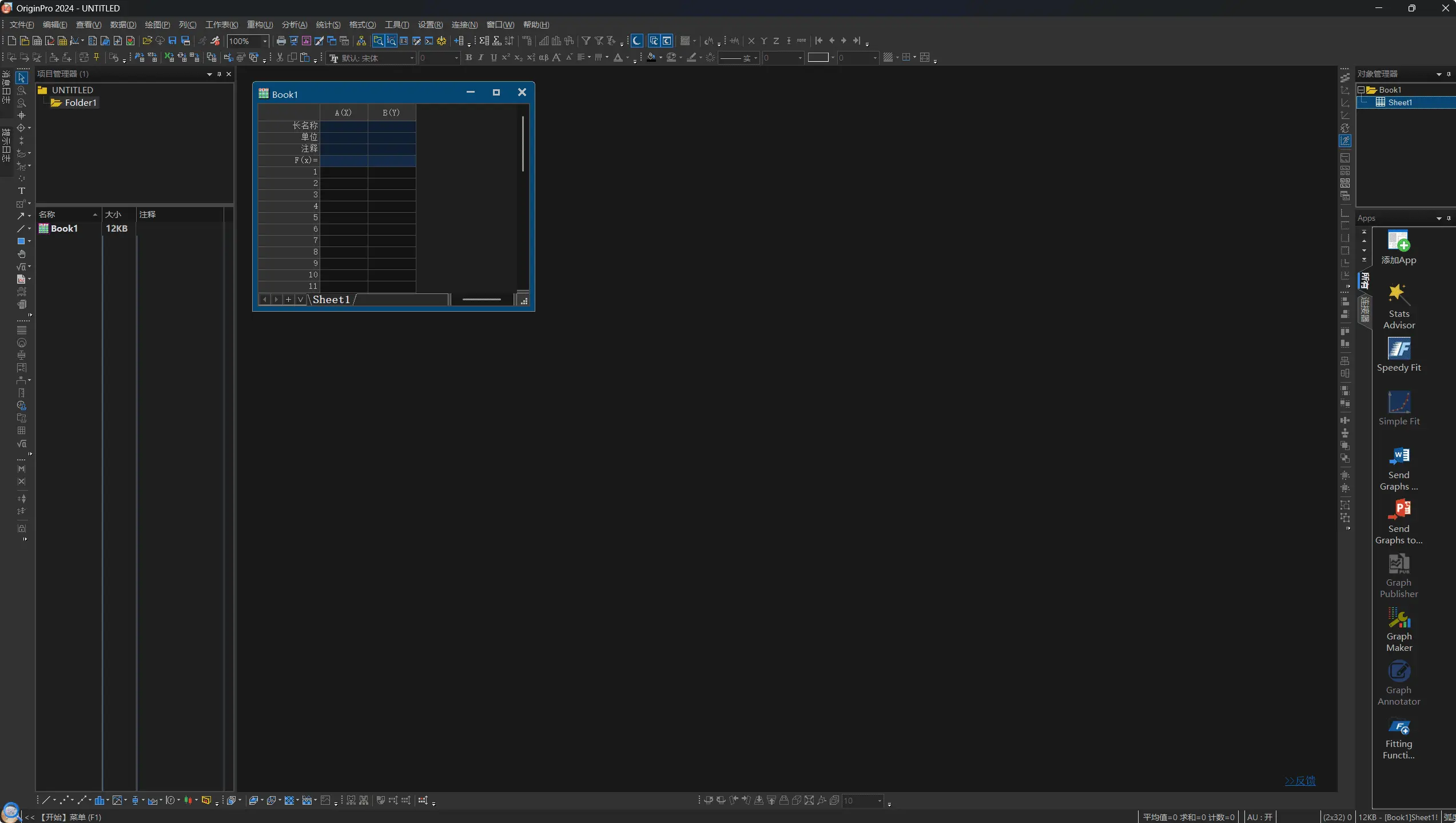Image resolution: width=1456 pixels, height=823 pixels.
Task: Click the New Project icon
Action: click(x=11, y=41)
